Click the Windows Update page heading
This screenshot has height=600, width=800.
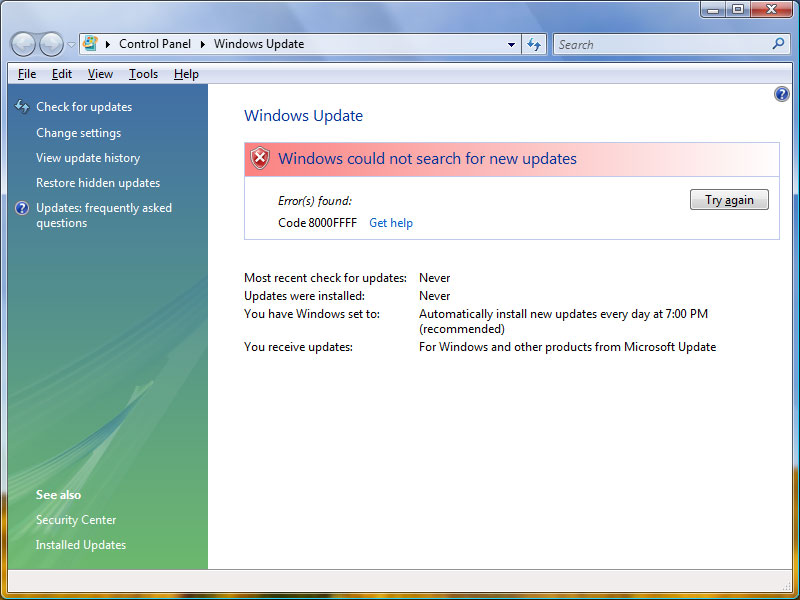pos(304,115)
